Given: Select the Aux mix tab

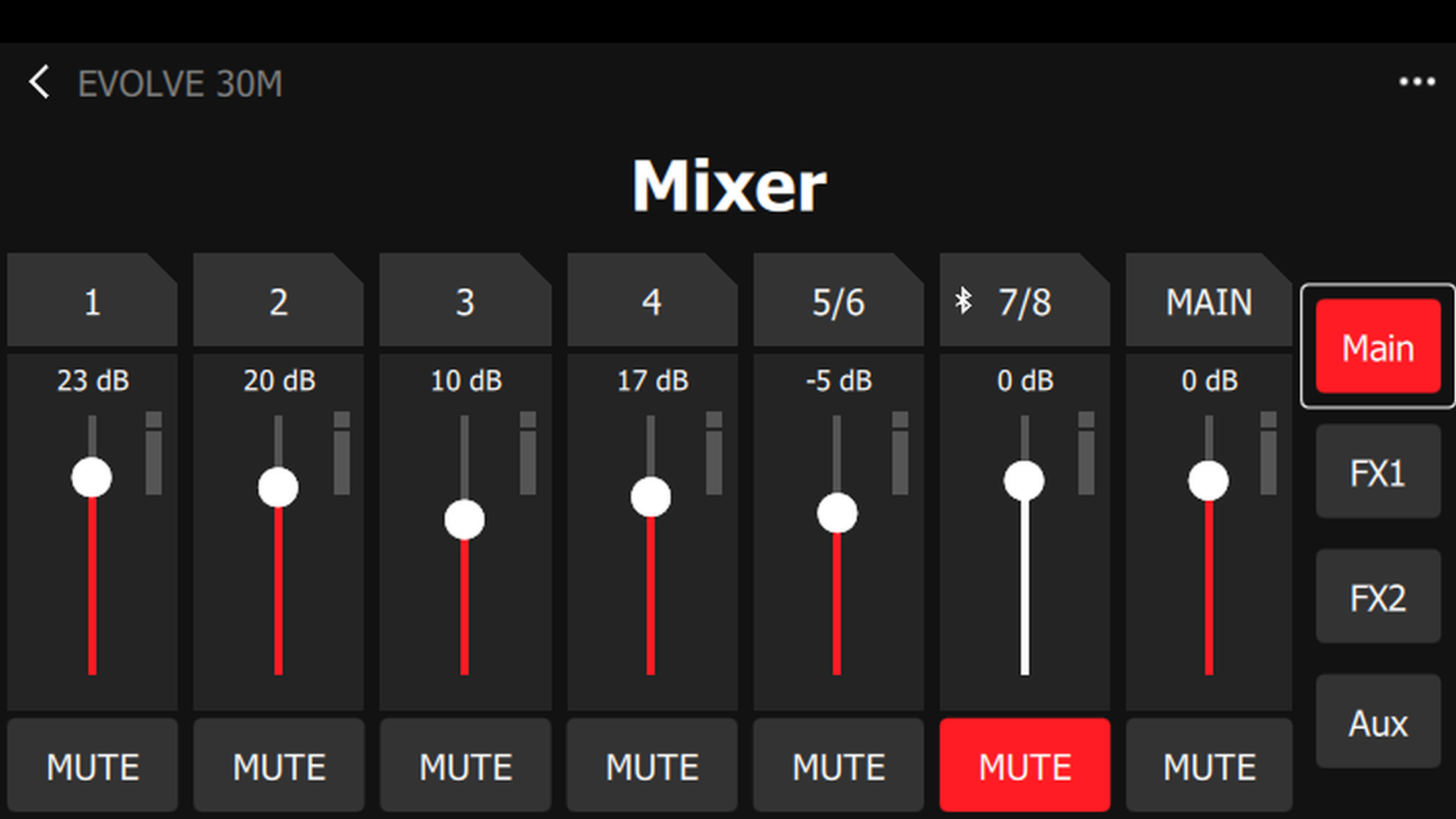Looking at the screenshot, I should (x=1378, y=721).
